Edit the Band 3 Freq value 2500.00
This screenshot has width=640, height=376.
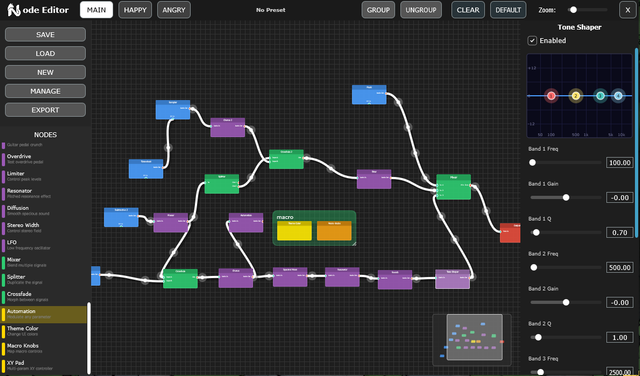click(x=619, y=372)
